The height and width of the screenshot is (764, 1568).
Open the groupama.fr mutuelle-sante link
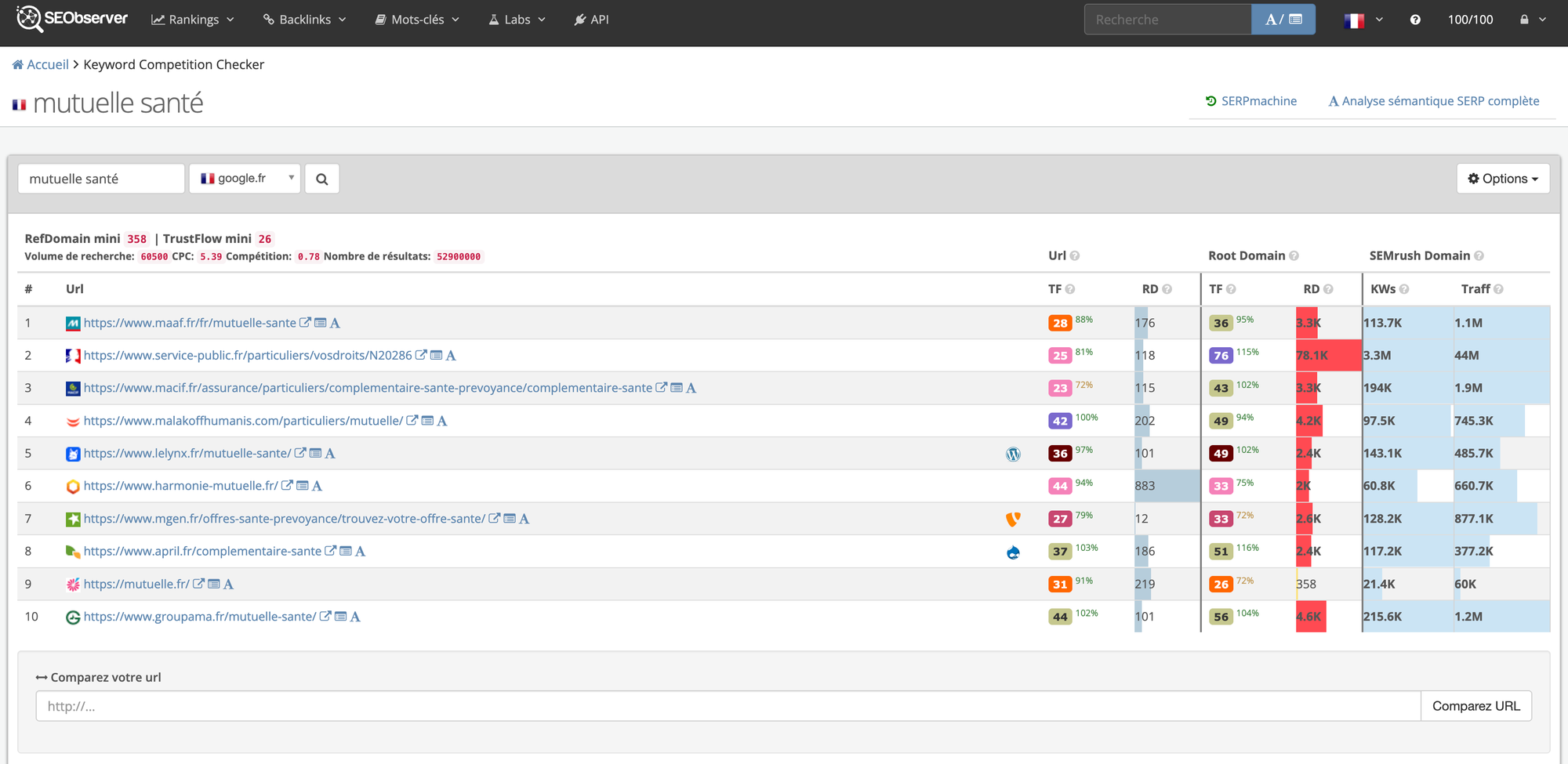pyautogui.click(x=200, y=617)
